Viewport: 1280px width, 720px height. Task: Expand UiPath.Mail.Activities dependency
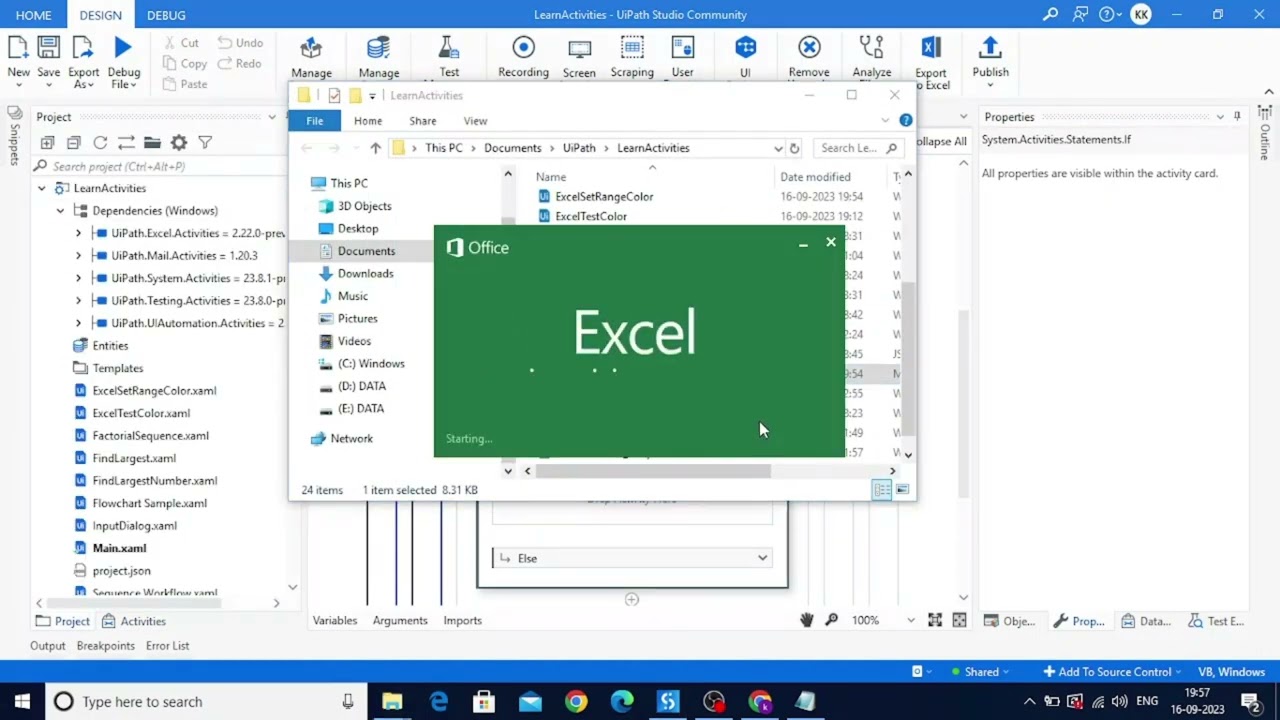click(78, 255)
